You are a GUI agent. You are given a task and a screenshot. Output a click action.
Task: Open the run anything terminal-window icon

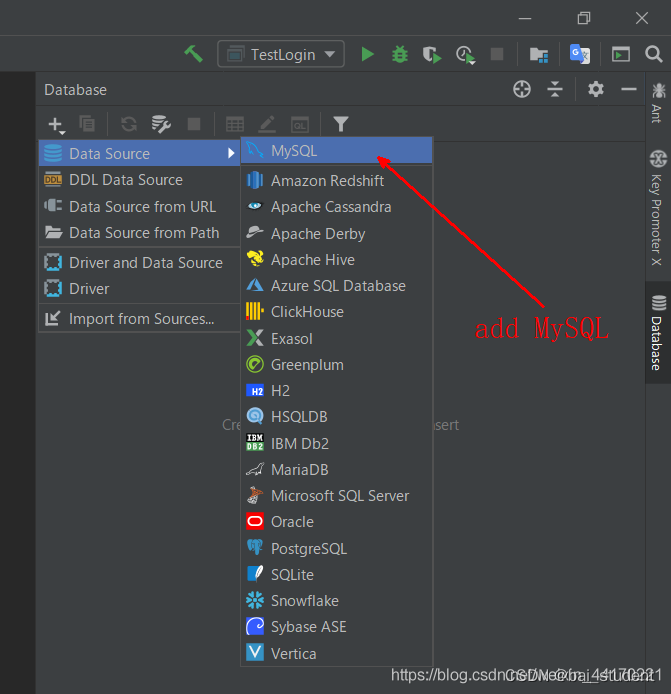[x=621, y=54]
